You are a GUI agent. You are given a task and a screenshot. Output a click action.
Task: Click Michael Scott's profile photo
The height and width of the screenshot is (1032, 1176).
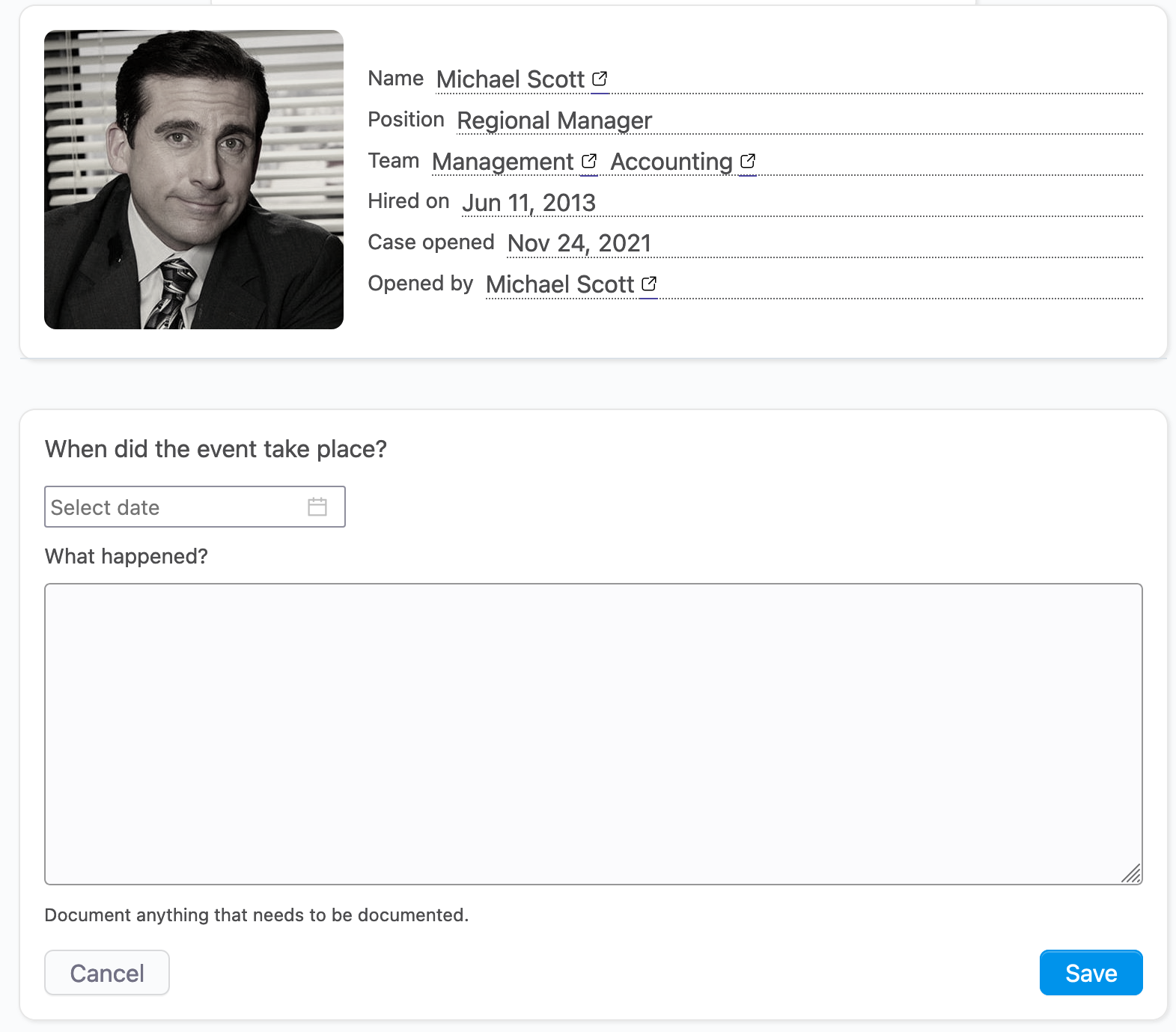click(x=194, y=180)
